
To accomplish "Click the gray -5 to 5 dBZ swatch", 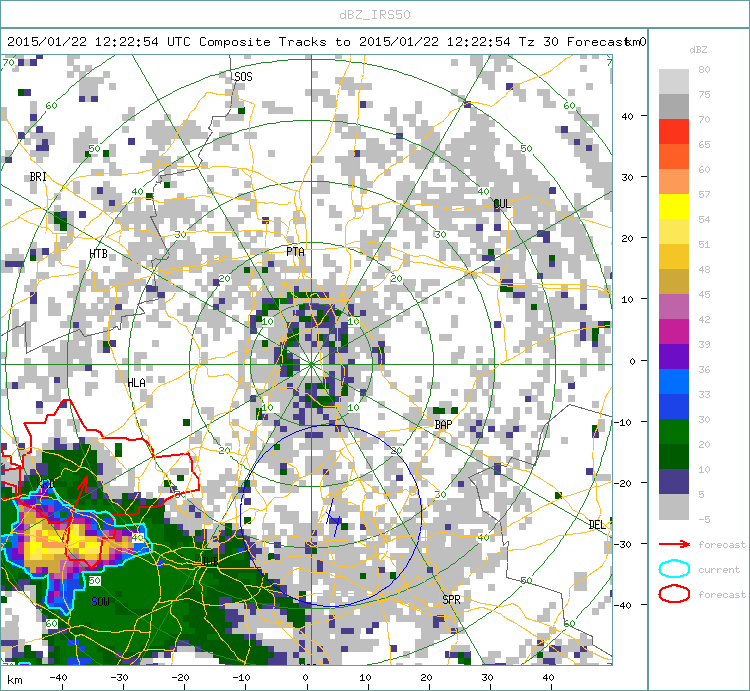I will tap(674, 506).
